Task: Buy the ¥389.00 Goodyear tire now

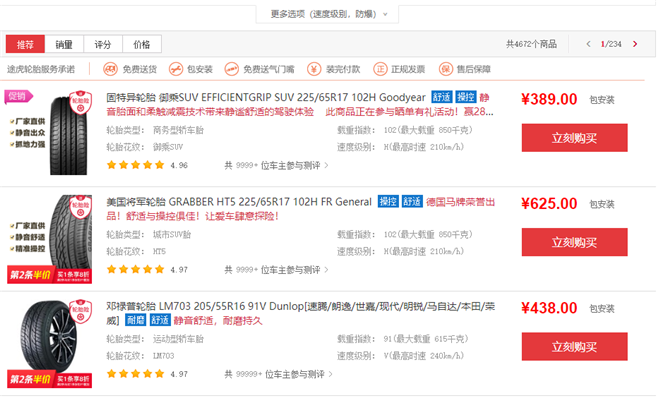Action: 575,138
